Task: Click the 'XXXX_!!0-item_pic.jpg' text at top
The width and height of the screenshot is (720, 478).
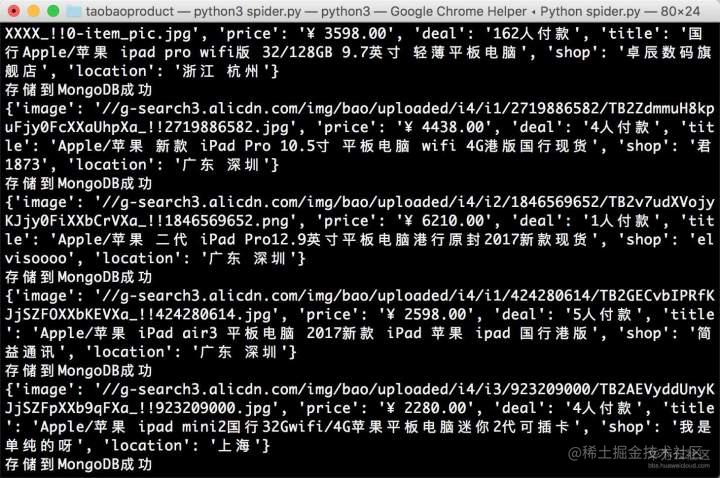Action: point(98,34)
